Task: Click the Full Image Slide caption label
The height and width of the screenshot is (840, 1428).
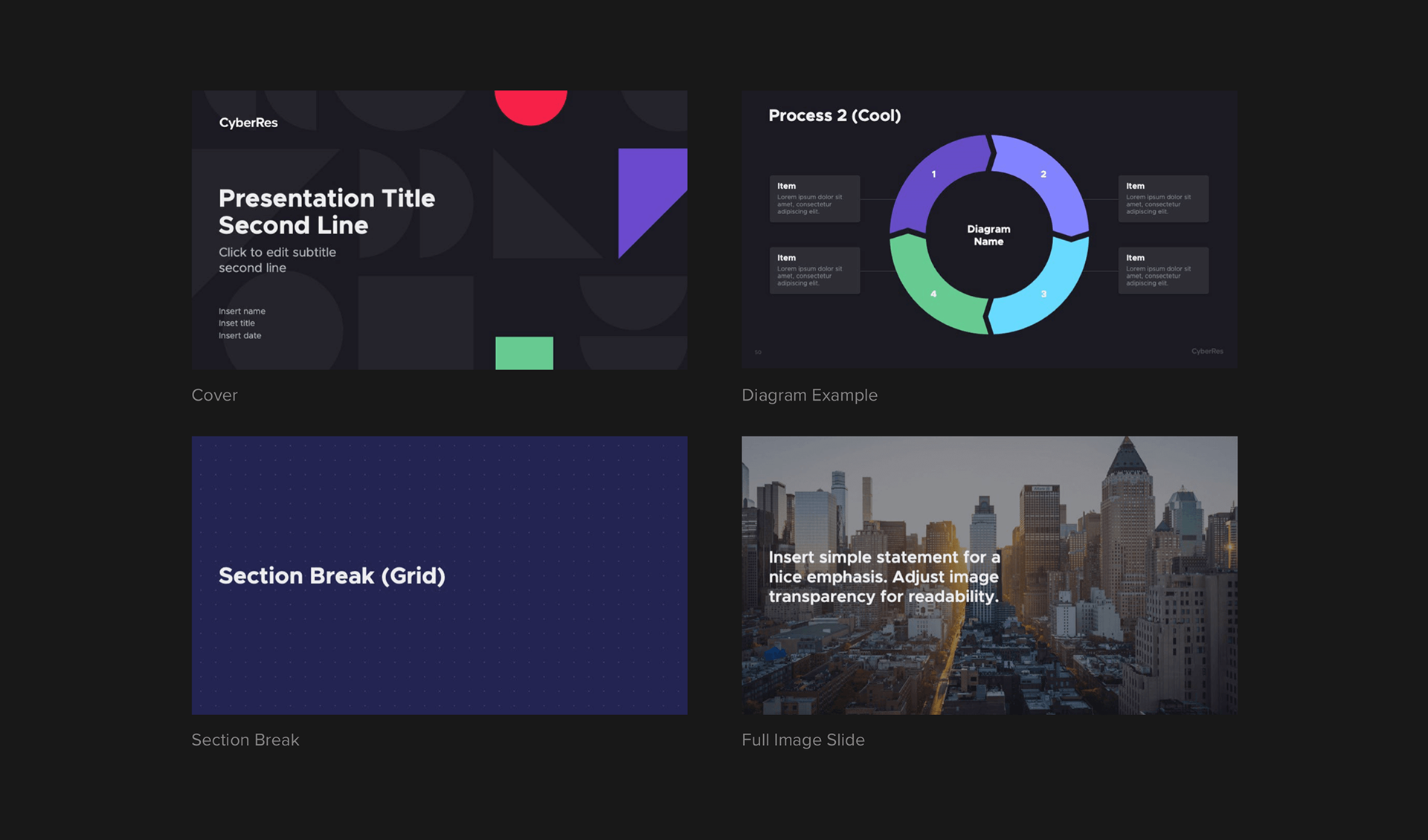Action: (x=803, y=740)
